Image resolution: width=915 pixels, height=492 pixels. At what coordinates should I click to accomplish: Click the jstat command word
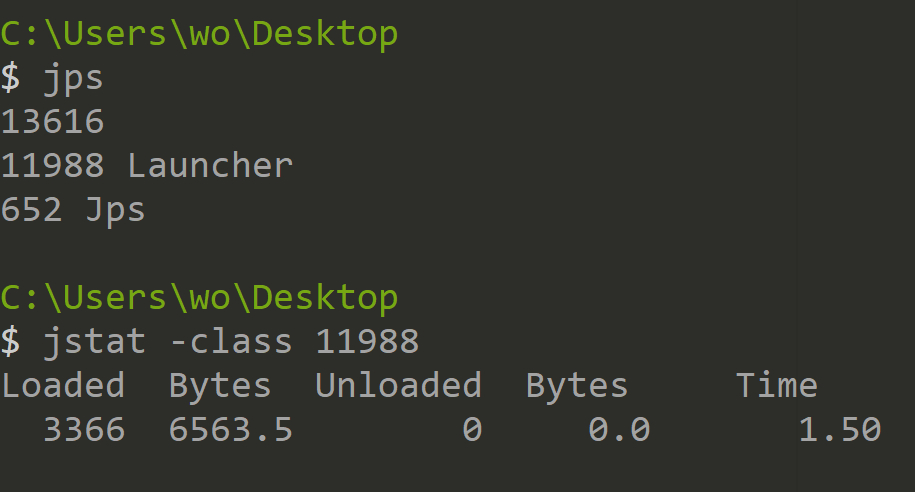pos(94,342)
